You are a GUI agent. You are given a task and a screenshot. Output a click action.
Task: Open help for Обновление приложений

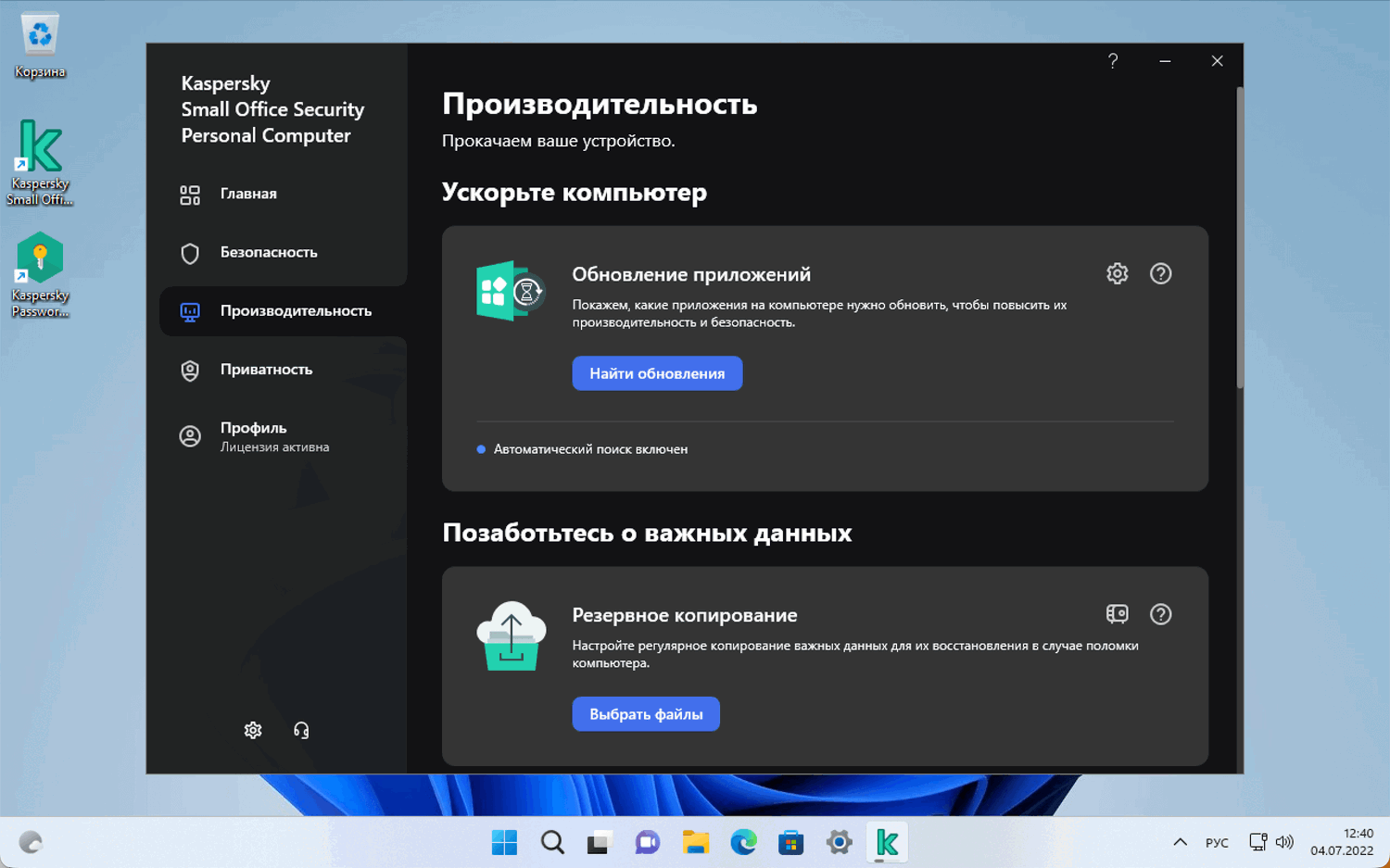pyautogui.click(x=1160, y=273)
